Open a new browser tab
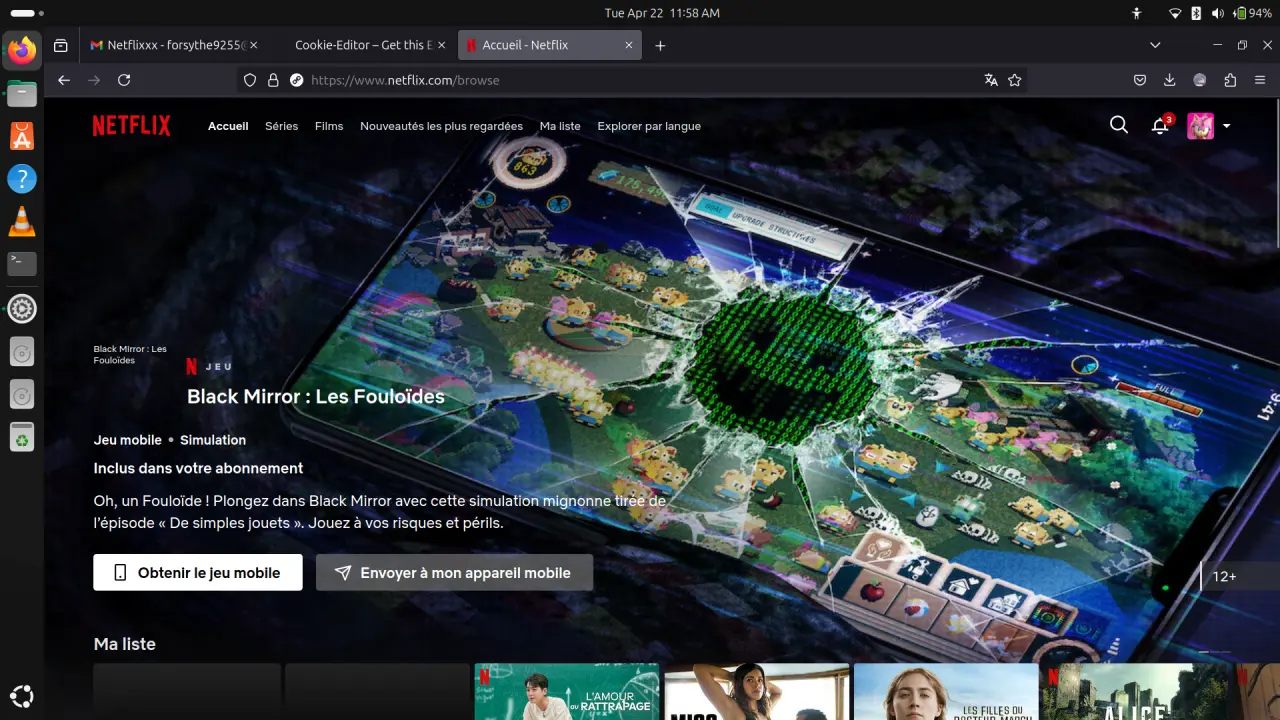 coord(660,45)
